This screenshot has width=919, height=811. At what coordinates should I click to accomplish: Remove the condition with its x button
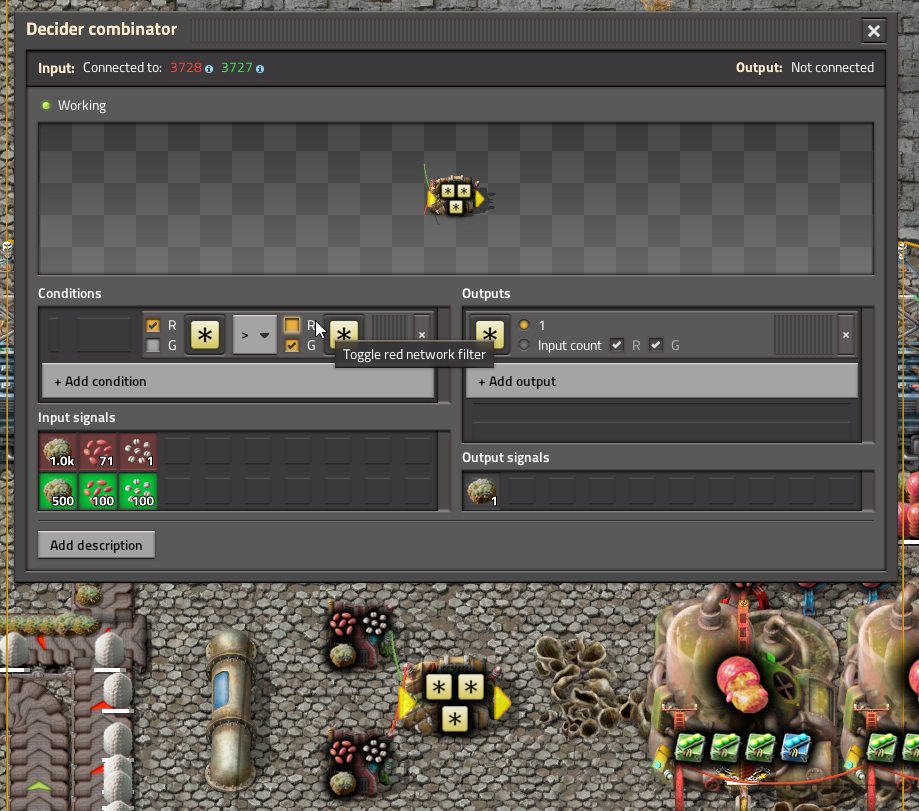pyautogui.click(x=422, y=335)
